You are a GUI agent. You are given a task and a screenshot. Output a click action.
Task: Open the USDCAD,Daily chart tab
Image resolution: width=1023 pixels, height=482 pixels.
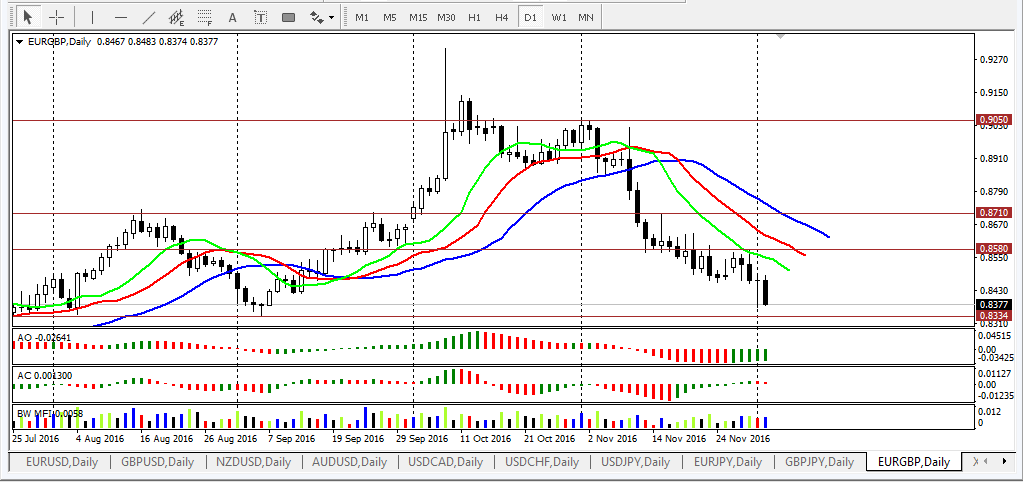446,462
